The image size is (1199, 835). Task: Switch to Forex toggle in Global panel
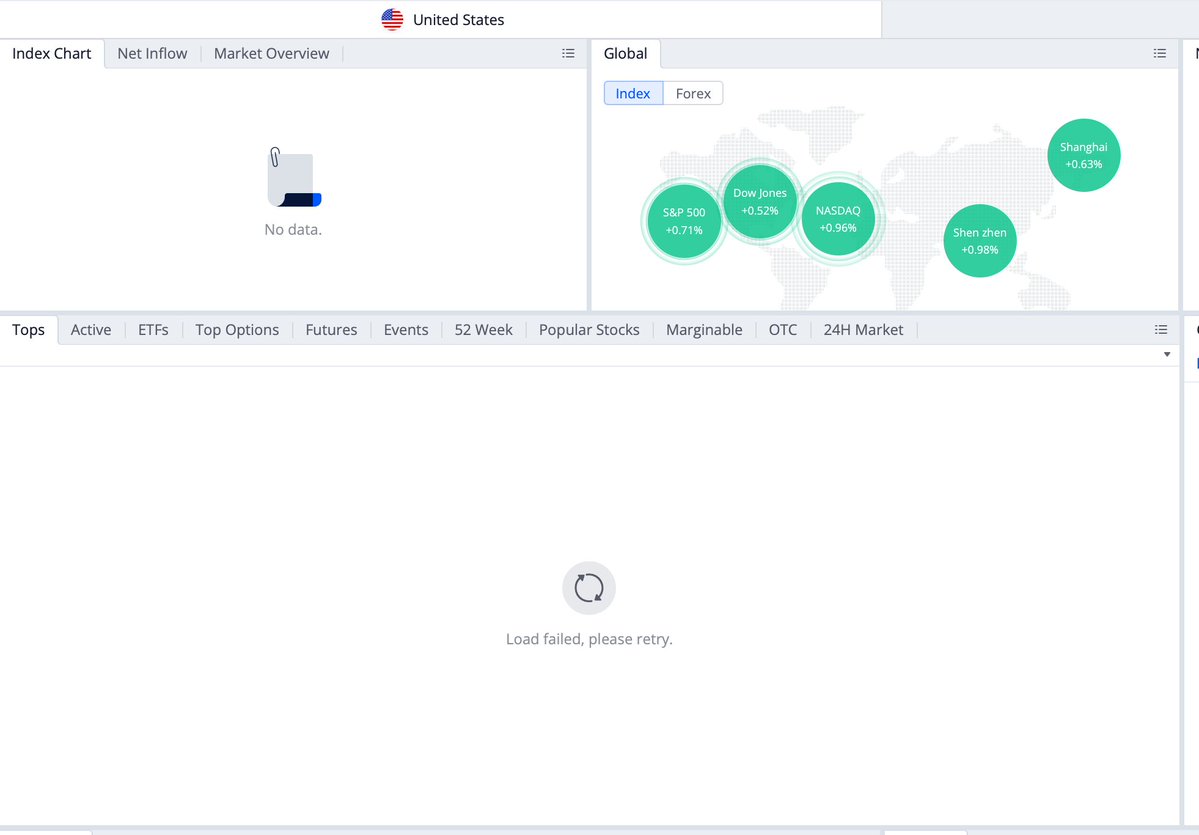[x=693, y=93]
